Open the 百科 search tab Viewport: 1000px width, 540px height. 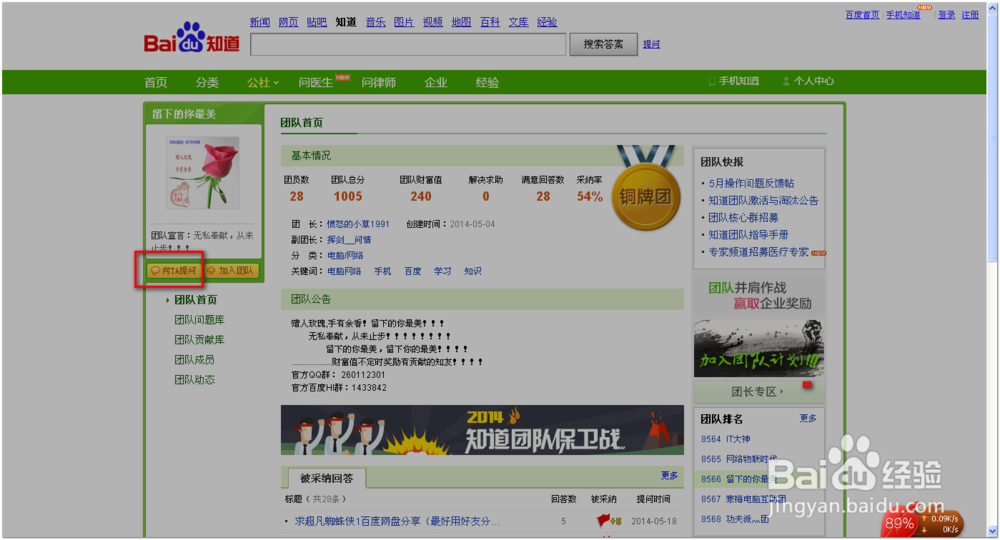pos(490,22)
